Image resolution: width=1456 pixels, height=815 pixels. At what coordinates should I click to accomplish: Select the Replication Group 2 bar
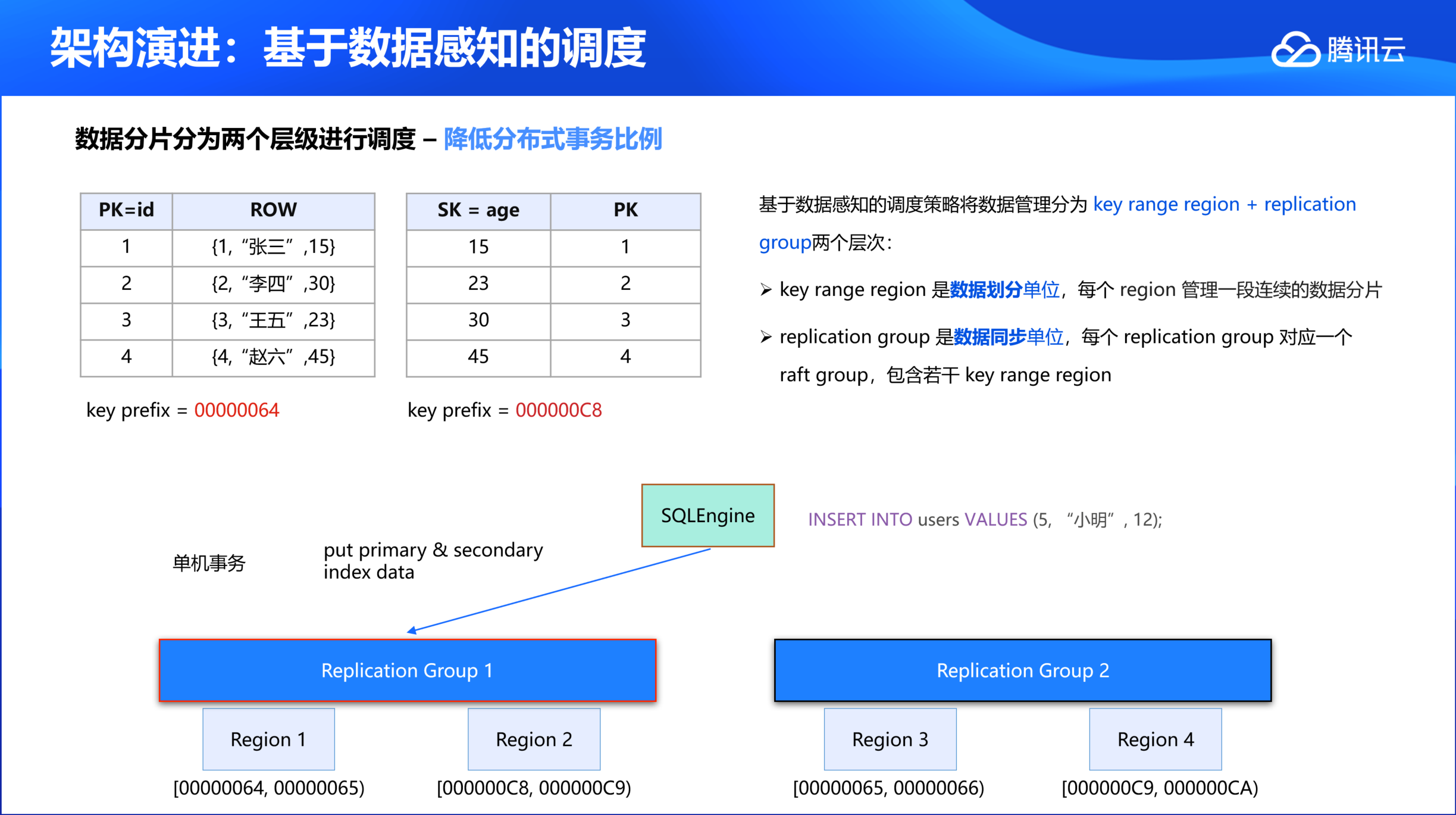tap(1022, 670)
